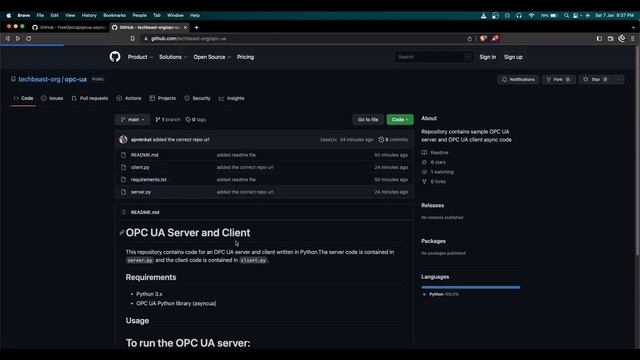Screen dimensions: 640x360
Task: Click the GitHub search field
Action: 433,57
